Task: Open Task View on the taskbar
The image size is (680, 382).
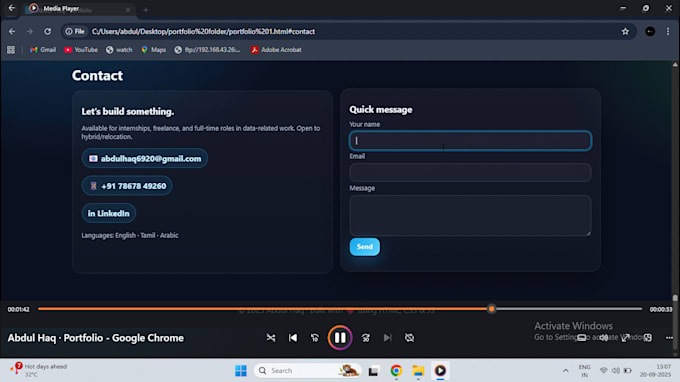Action: pos(373,370)
